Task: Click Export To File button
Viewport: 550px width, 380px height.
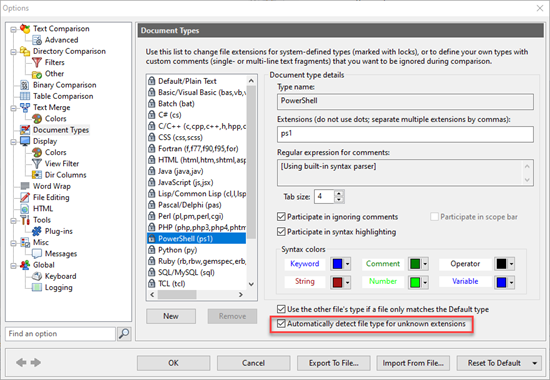Action: 334,363
